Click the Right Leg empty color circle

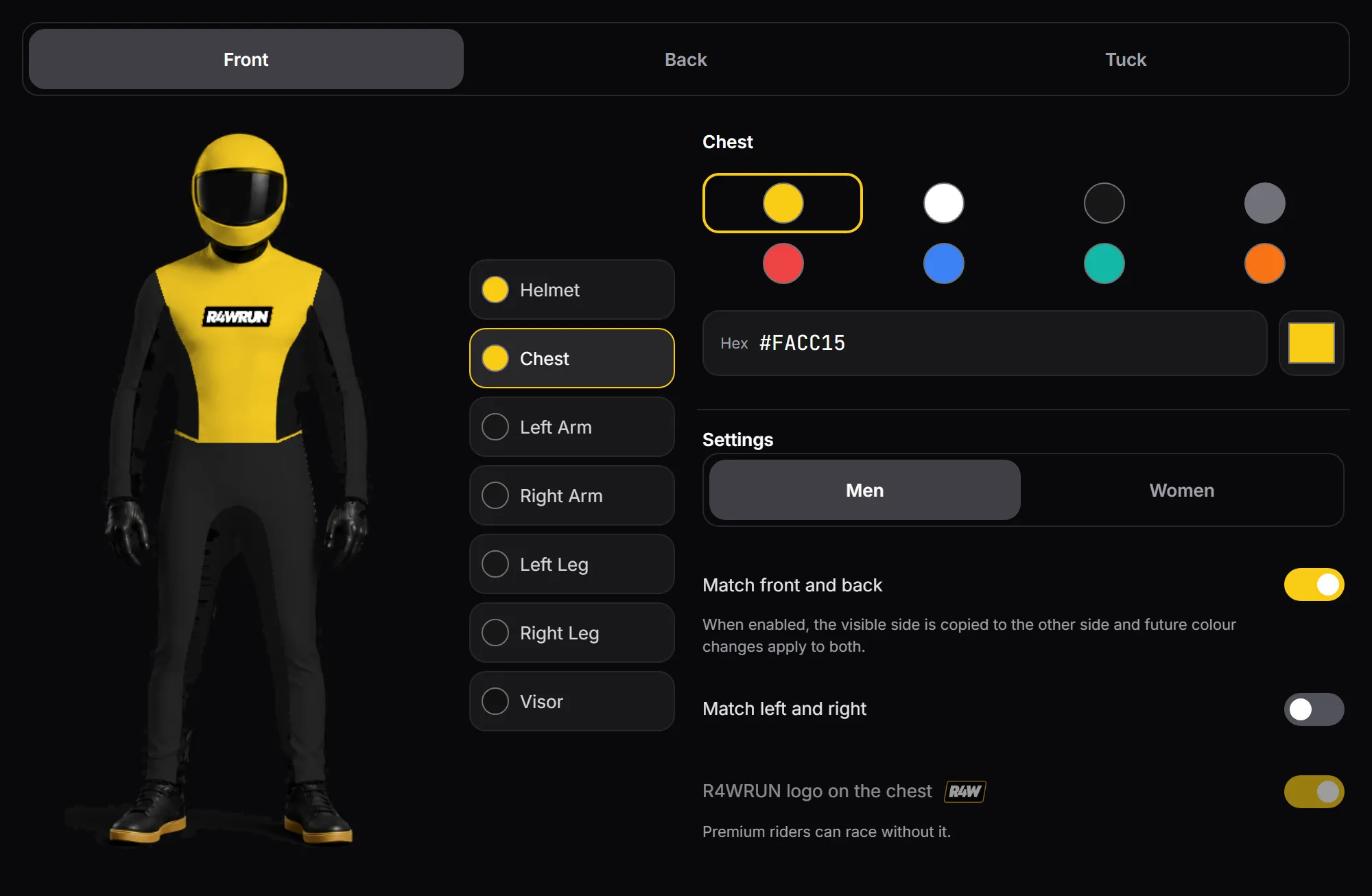(495, 633)
